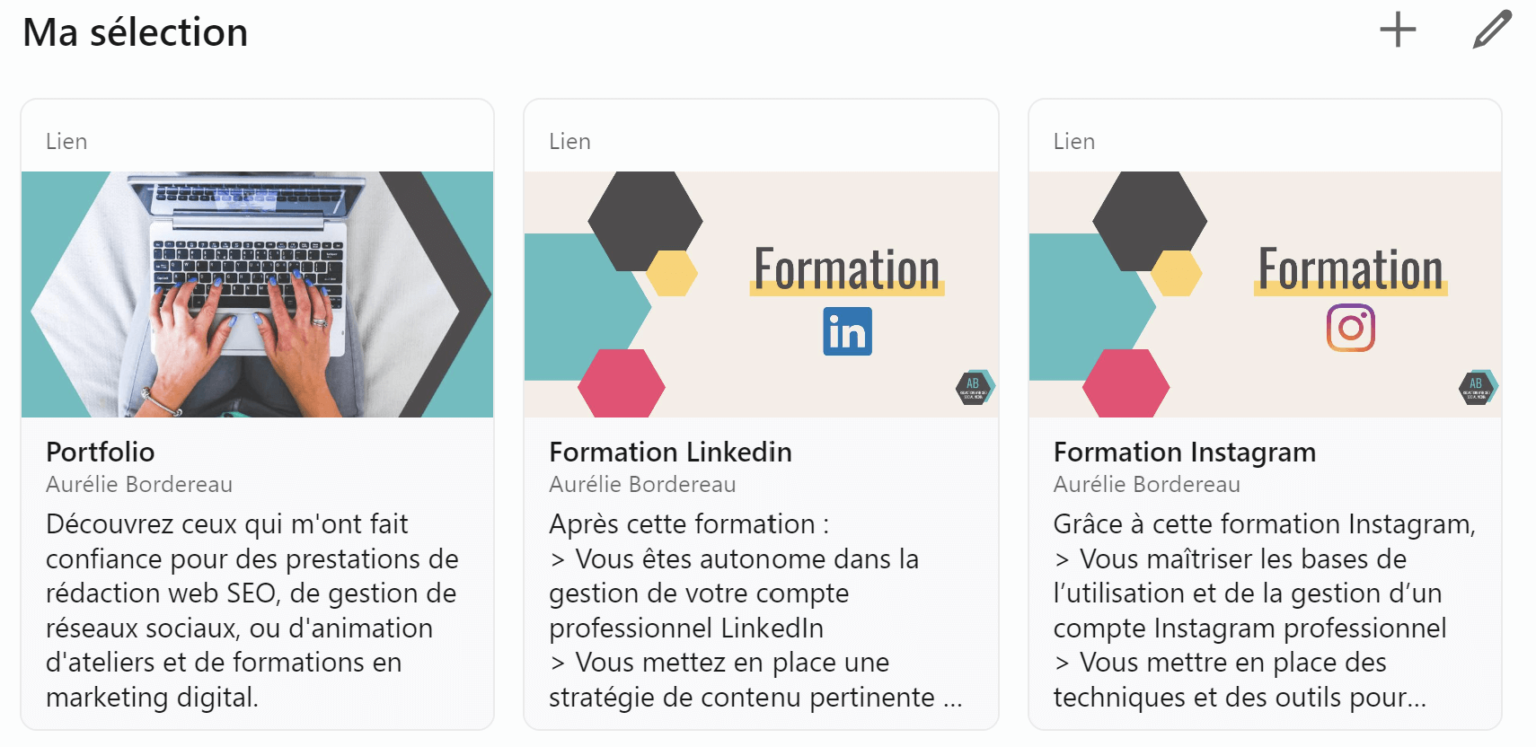Click the Lien label on the Portfolio card
The height and width of the screenshot is (747, 1536).
click(66, 141)
